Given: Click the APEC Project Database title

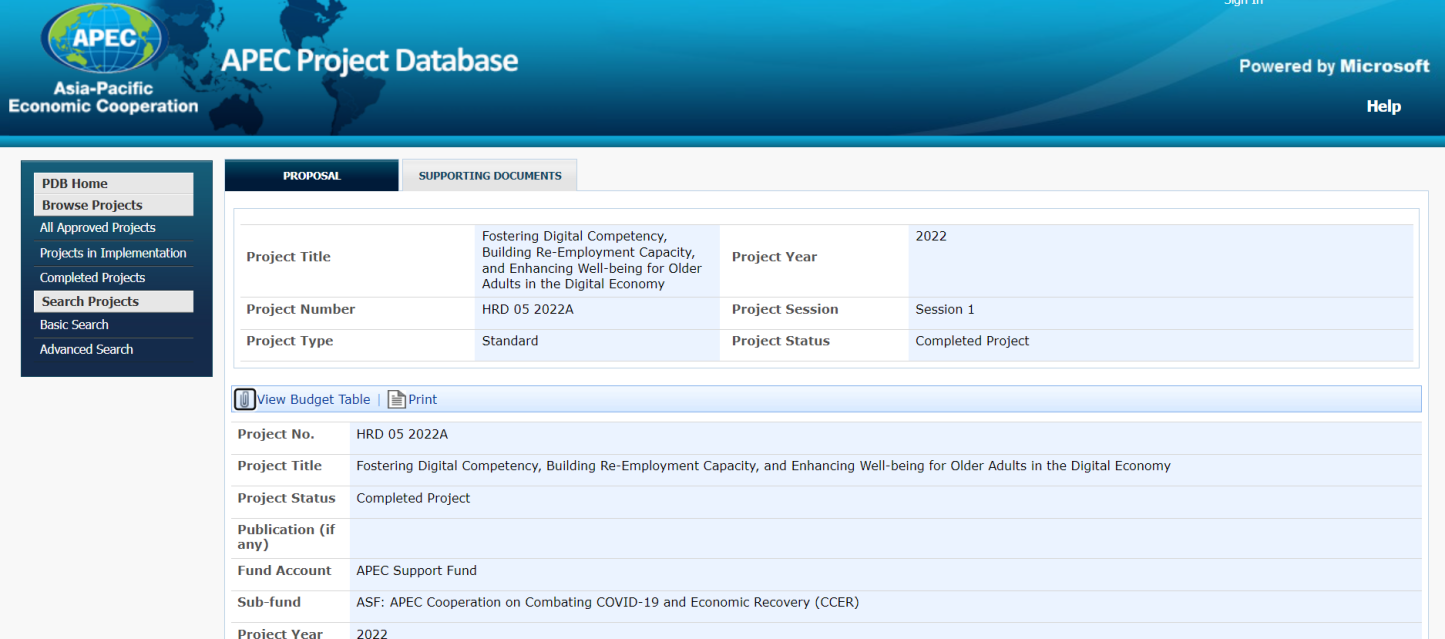Looking at the screenshot, I should coord(369,61).
